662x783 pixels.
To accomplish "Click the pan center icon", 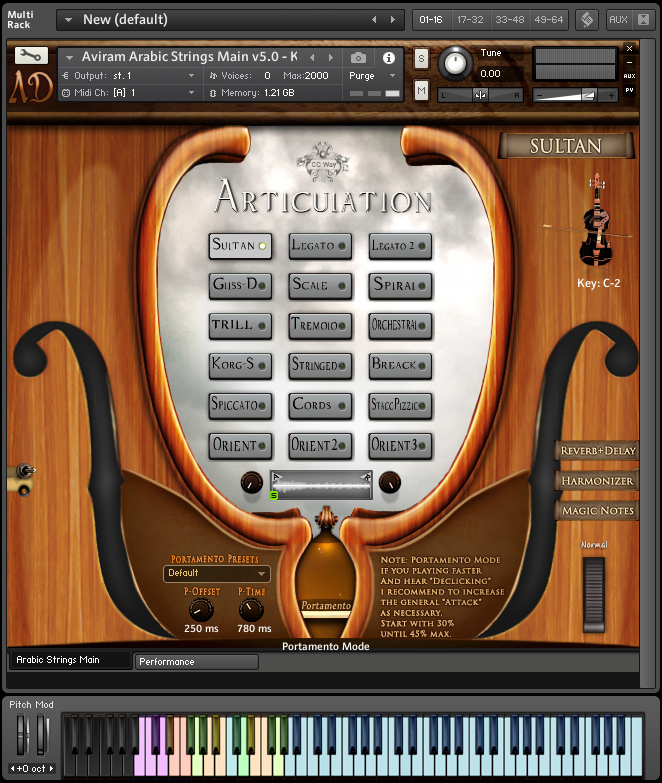I will click(480, 95).
